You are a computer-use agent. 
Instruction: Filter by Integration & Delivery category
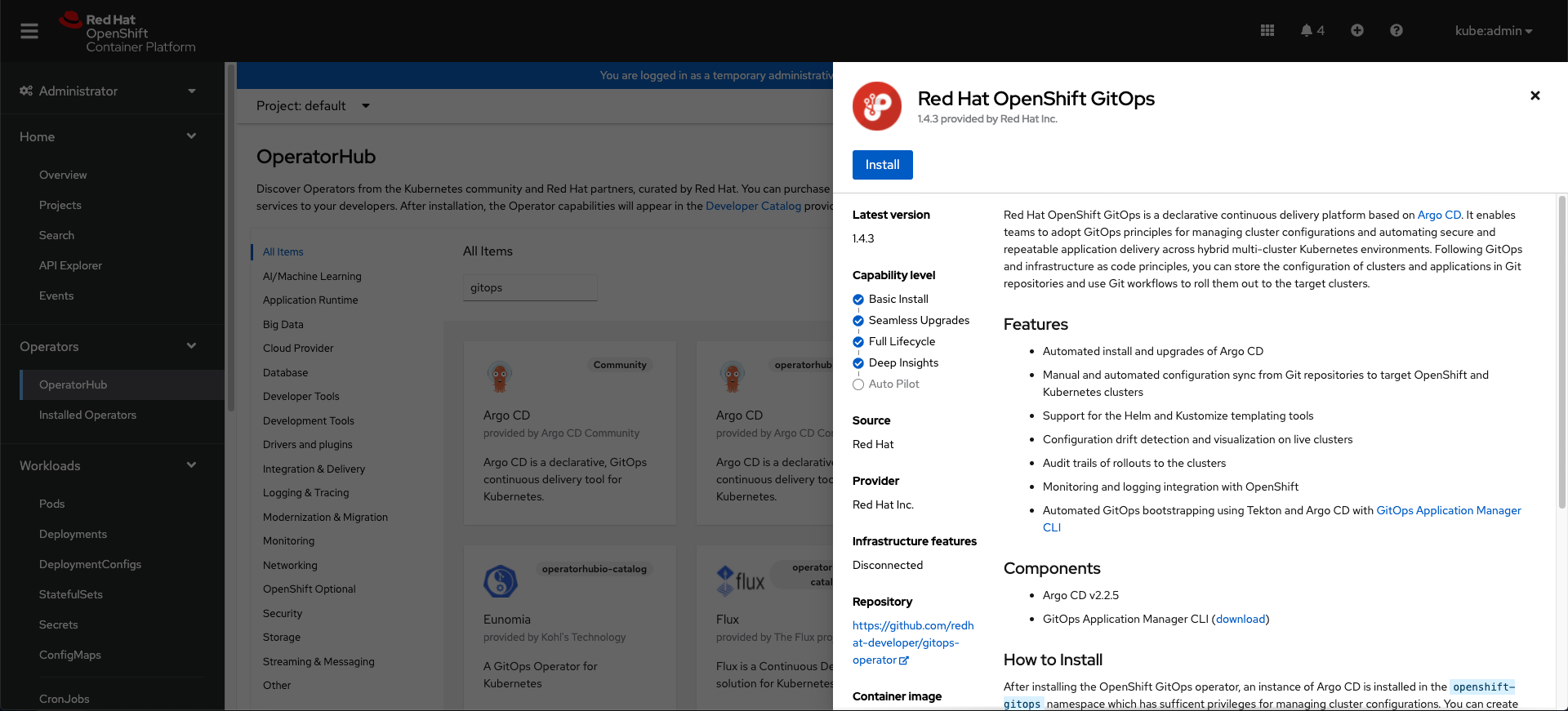[314, 469]
